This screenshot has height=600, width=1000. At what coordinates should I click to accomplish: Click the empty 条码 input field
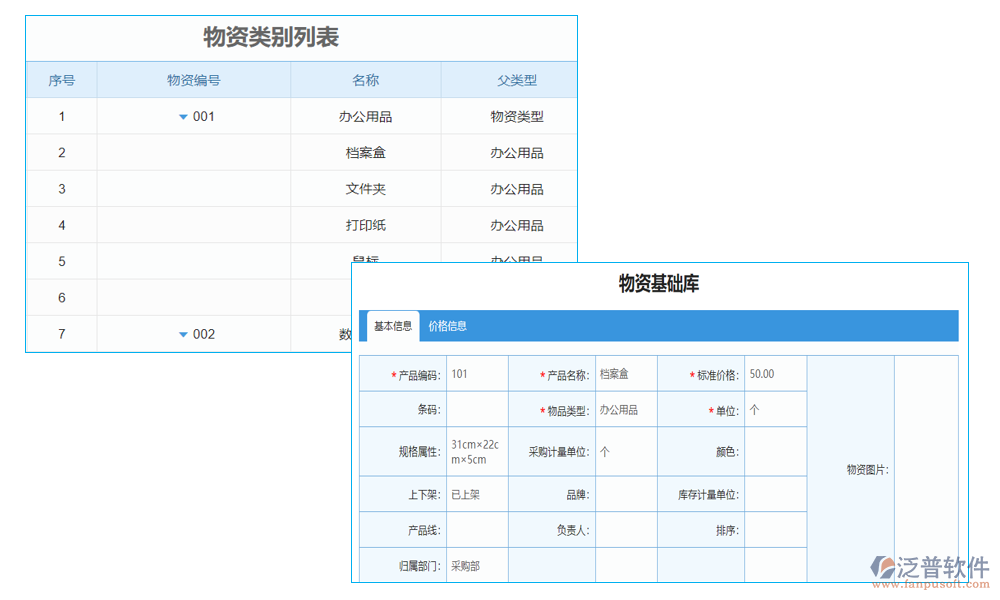477,409
